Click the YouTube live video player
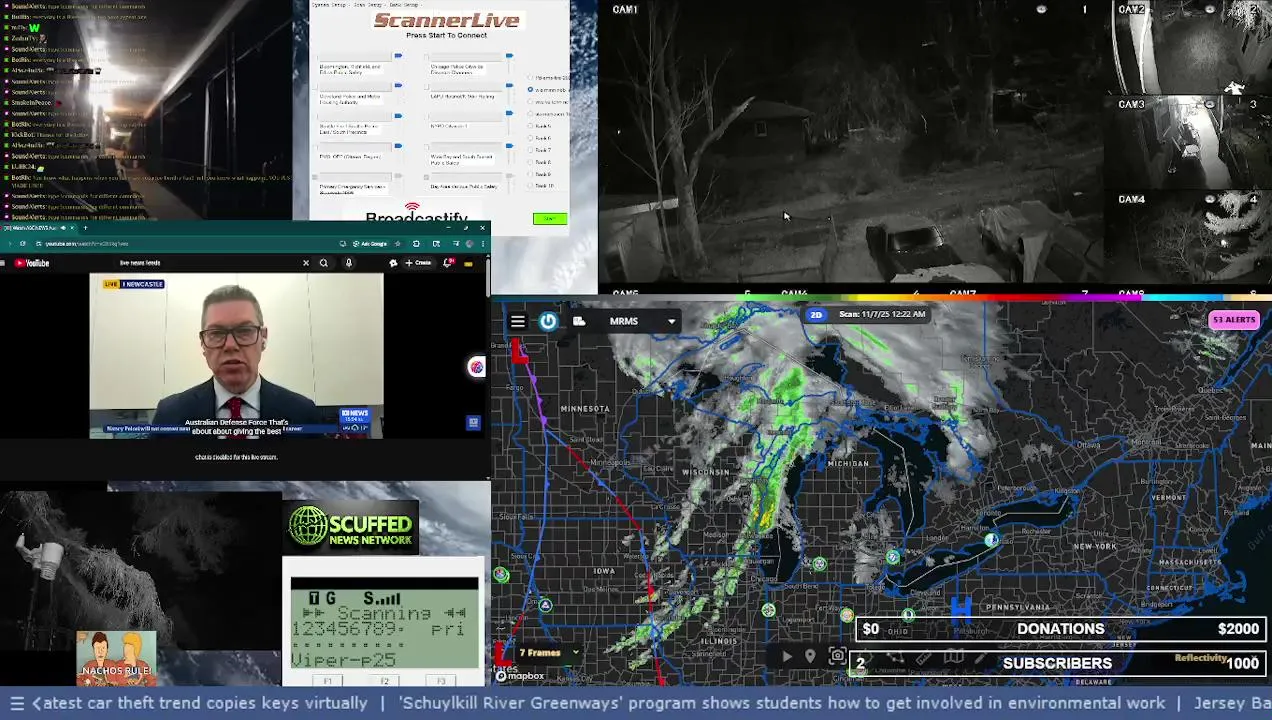 (x=236, y=356)
